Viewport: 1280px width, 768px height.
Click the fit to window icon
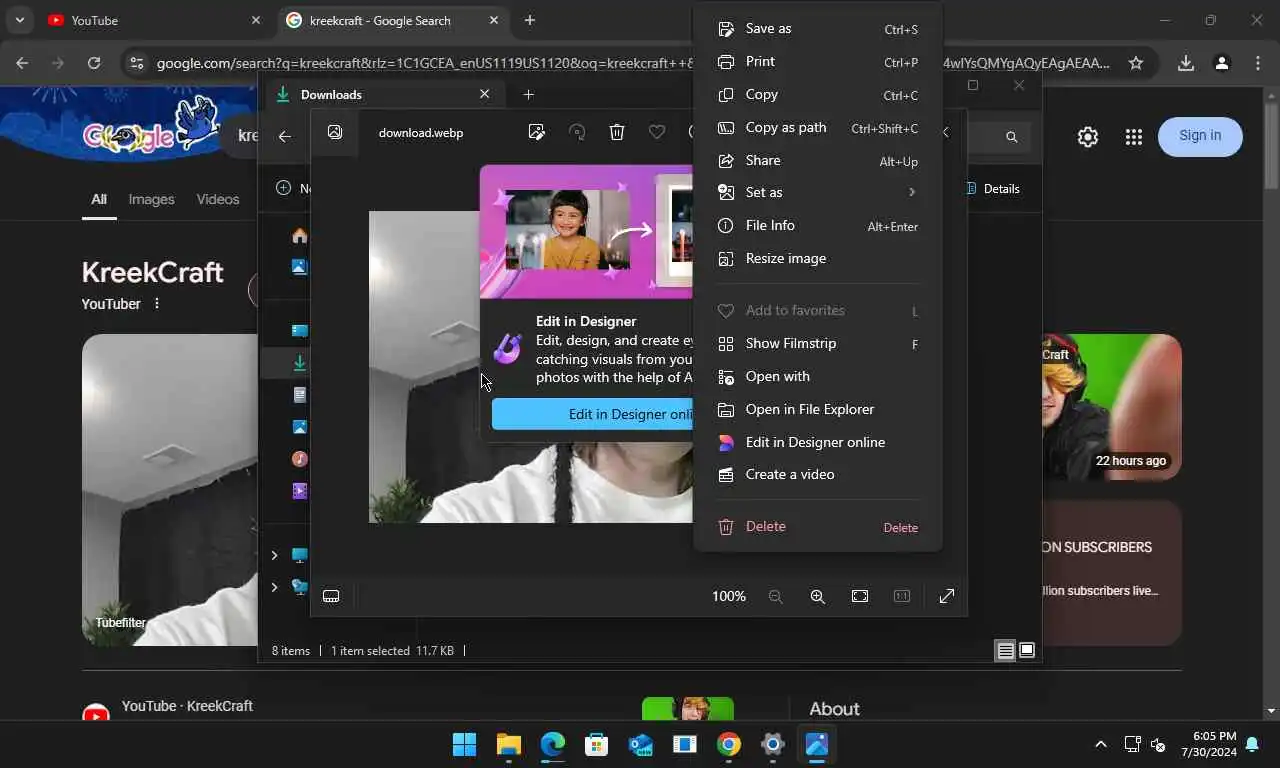[860, 596]
